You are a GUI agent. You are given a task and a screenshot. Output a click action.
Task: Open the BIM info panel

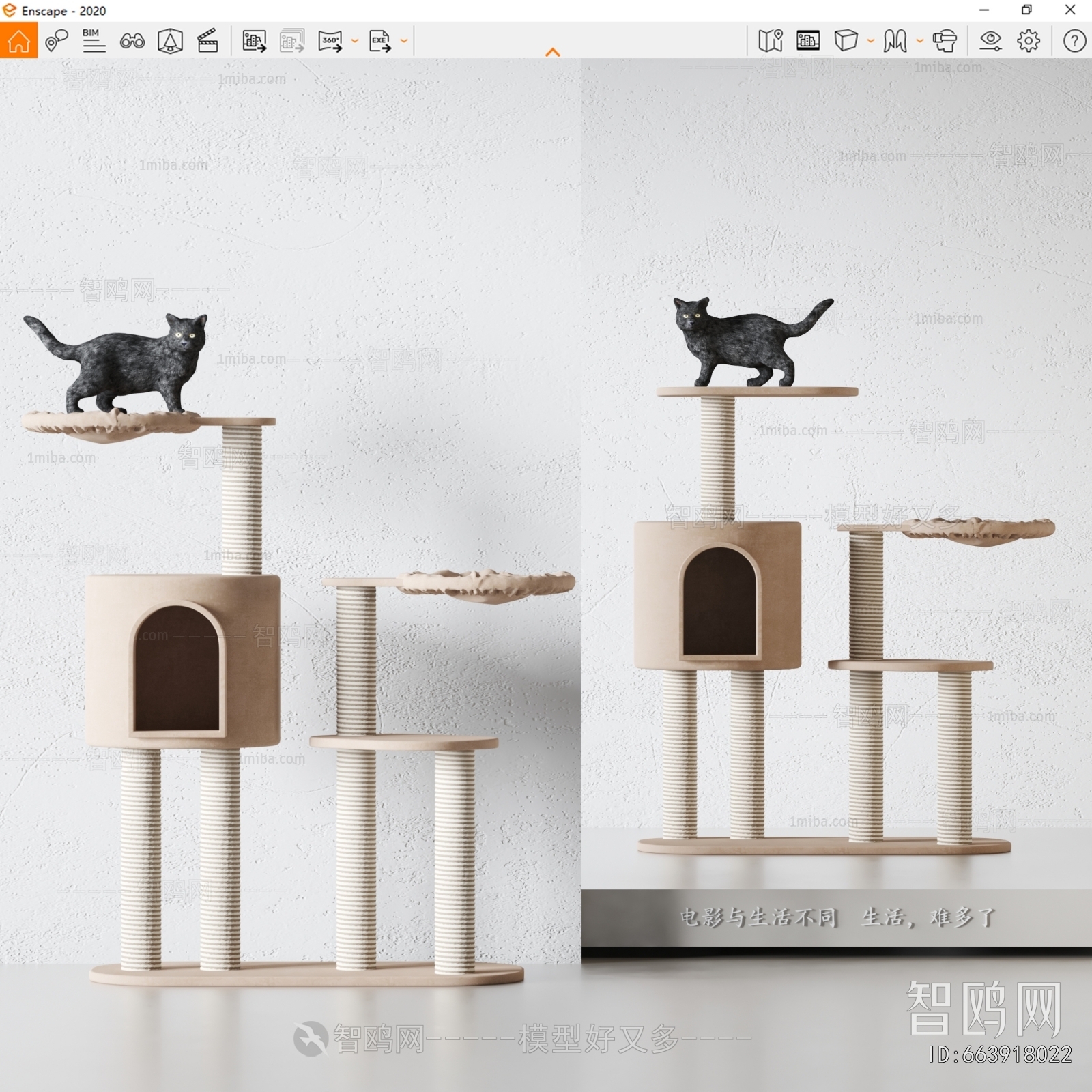(94, 41)
